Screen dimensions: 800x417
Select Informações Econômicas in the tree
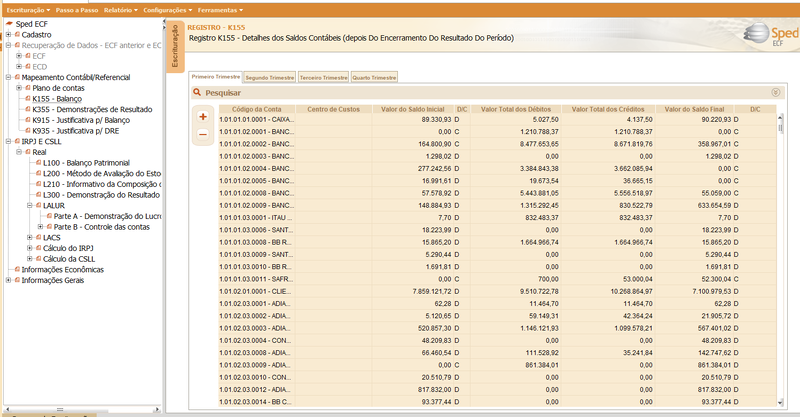pyautogui.click(x=62, y=269)
